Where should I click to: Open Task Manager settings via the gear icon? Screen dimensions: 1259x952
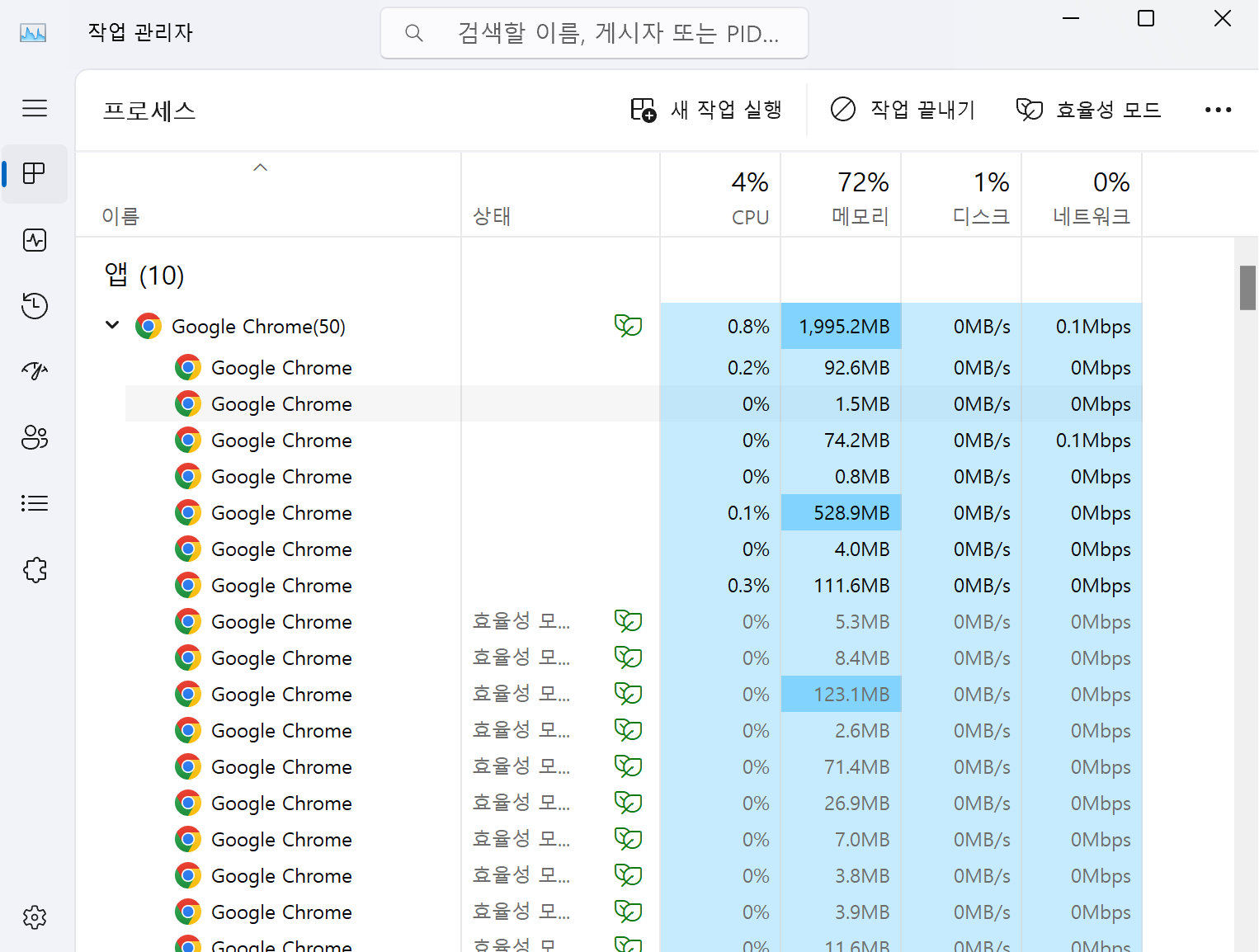click(35, 917)
